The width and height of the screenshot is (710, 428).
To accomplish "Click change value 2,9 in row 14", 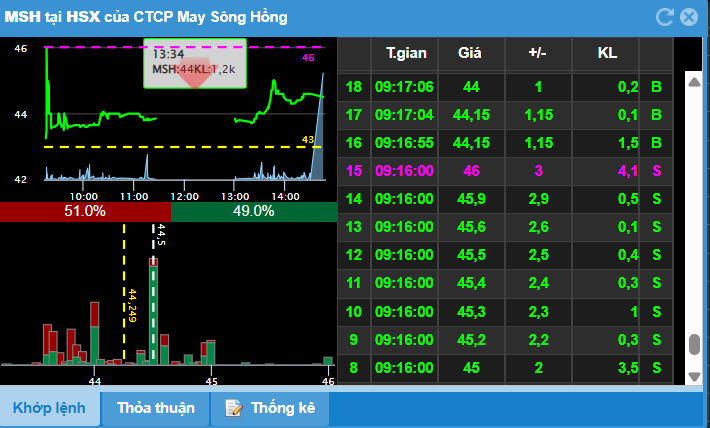I will tap(538, 199).
